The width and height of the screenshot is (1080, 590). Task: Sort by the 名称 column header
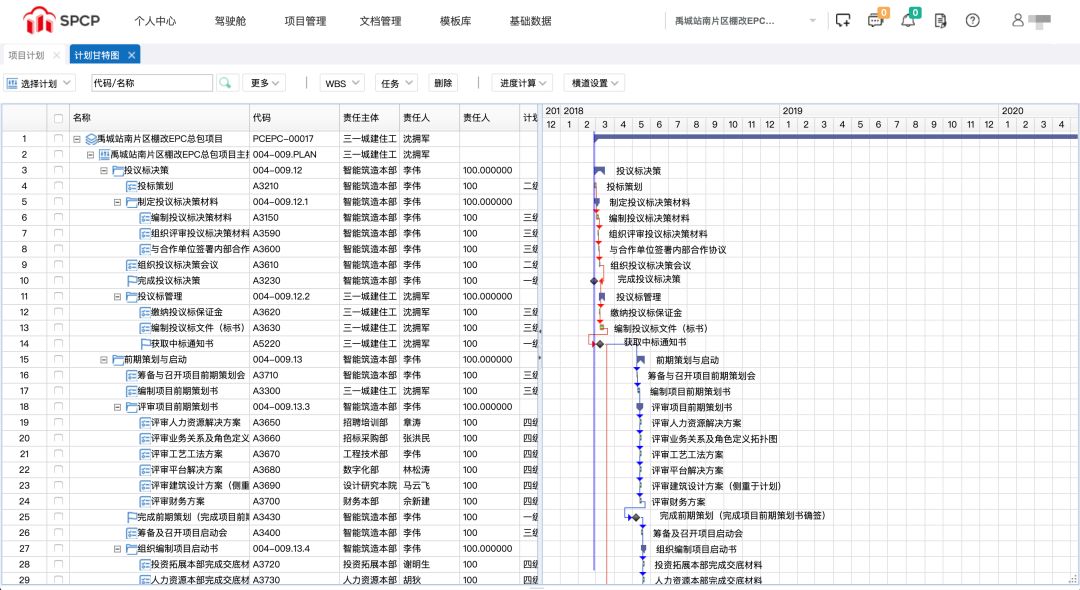tap(159, 118)
